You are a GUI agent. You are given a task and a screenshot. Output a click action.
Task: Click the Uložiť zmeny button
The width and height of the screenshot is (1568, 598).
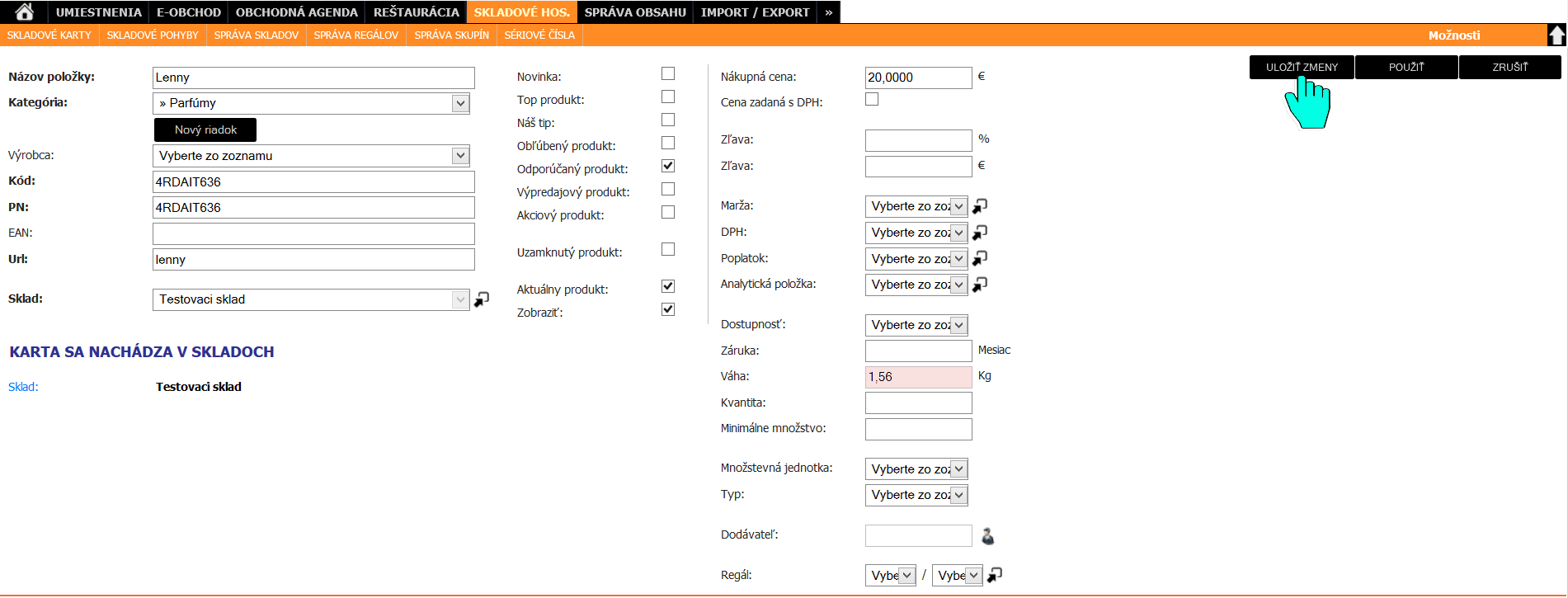click(1302, 68)
